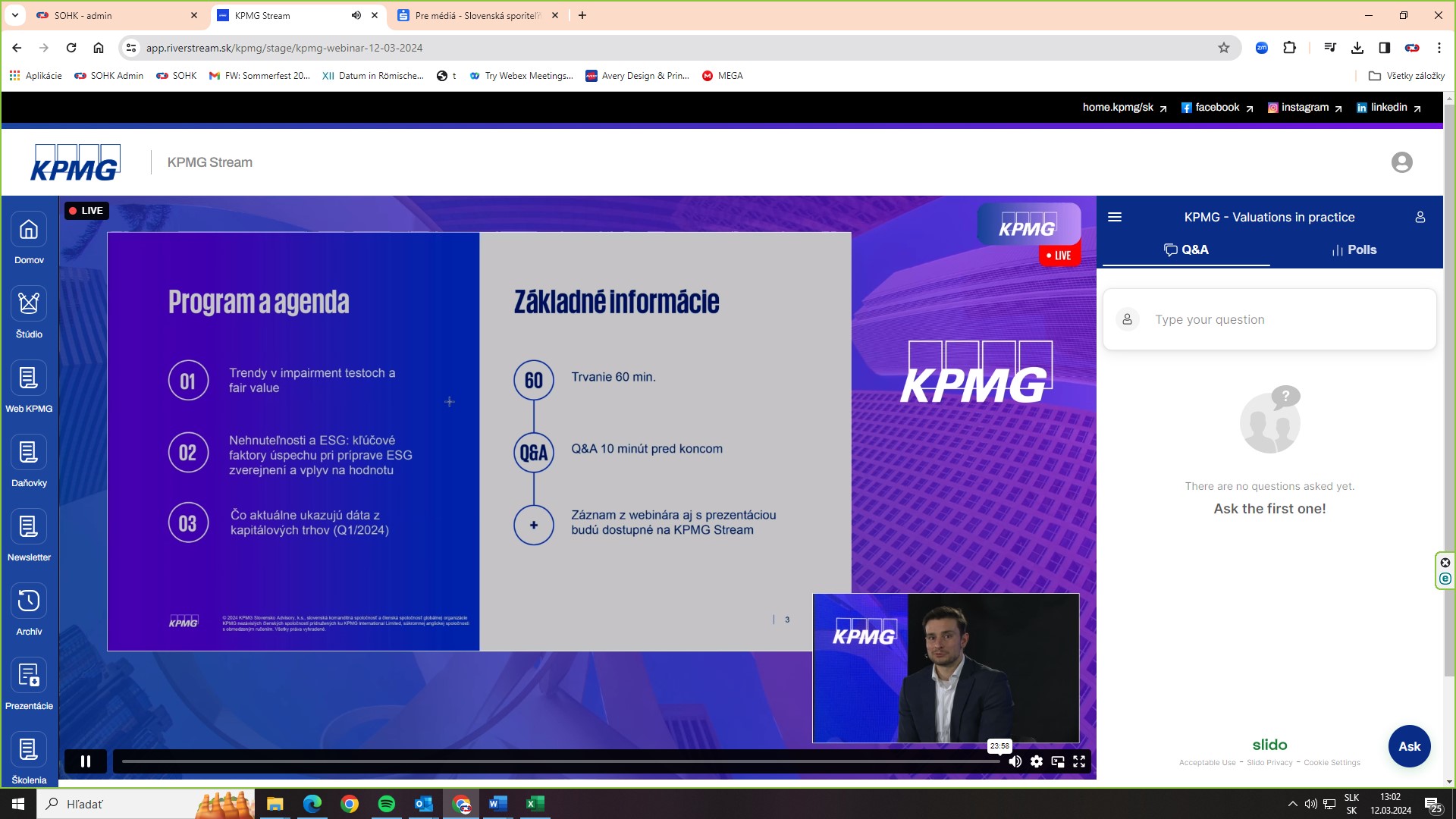Expand the browser tab search dropdown
The height and width of the screenshot is (819, 1456).
14,15
